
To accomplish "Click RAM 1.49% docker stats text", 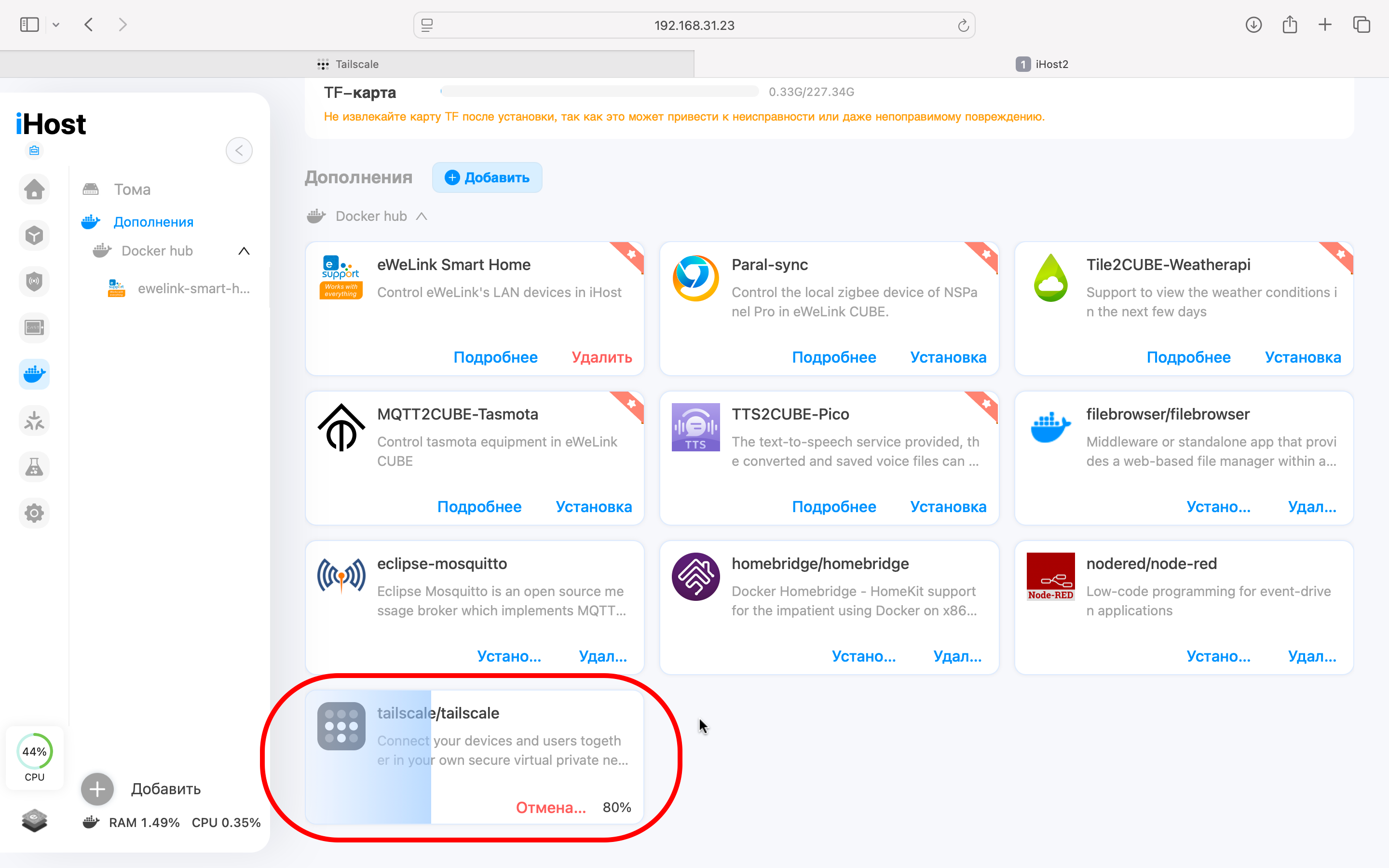I will [x=144, y=823].
